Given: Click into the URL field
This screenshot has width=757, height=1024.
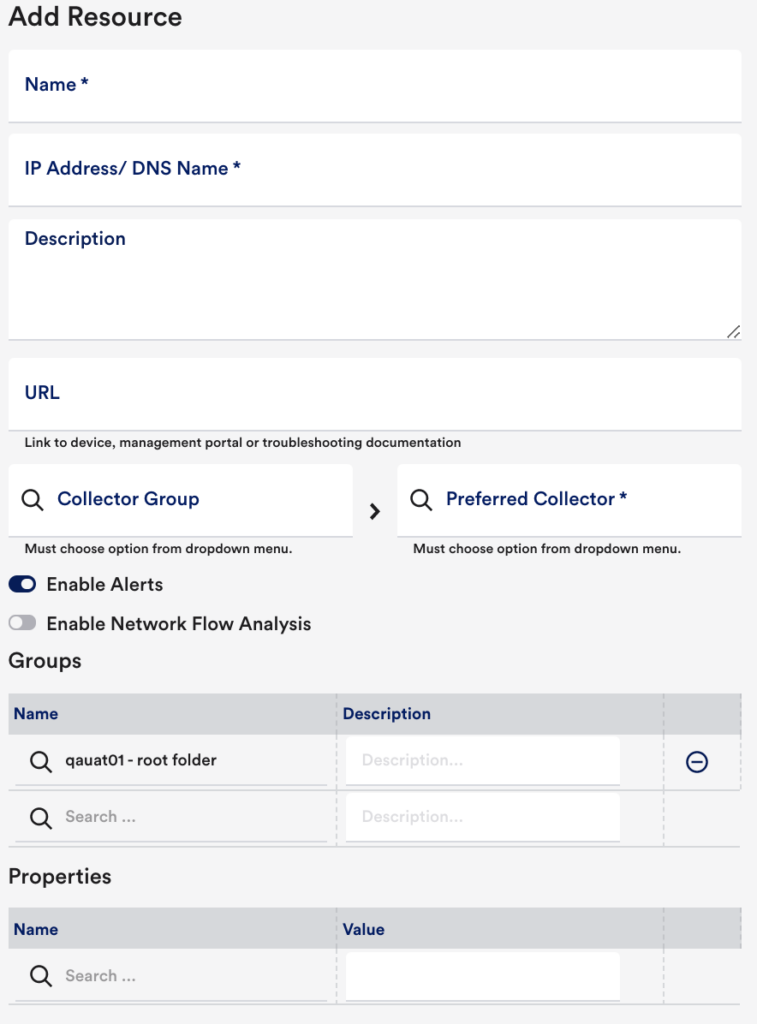Looking at the screenshot, I should point(375,394).
